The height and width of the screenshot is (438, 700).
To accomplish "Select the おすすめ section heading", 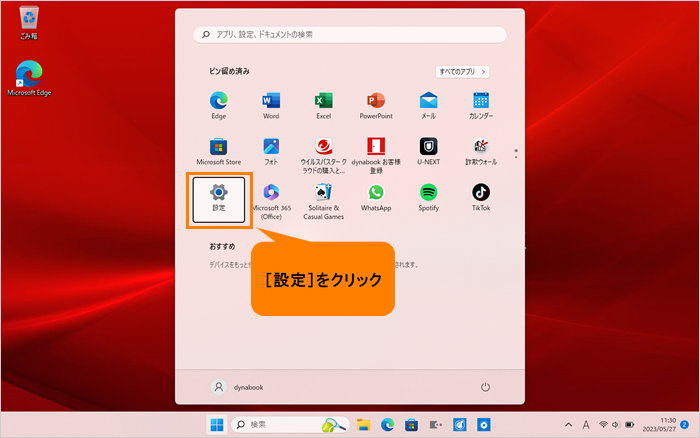I will tap(222, 246).
